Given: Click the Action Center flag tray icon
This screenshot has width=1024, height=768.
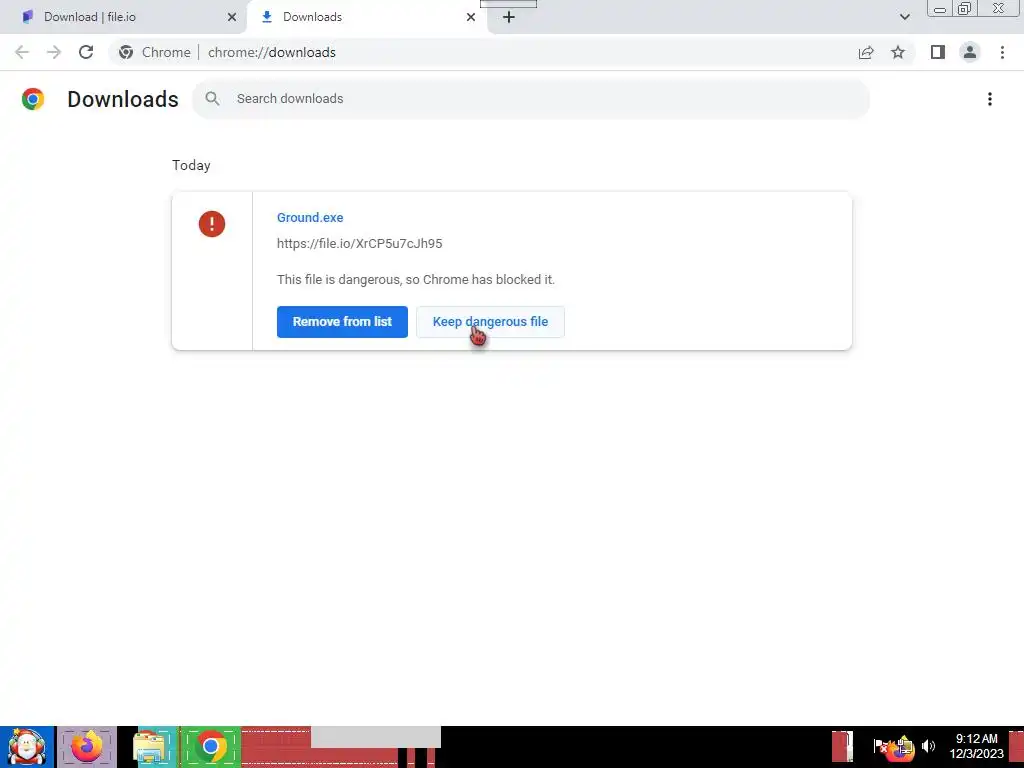Looking at the screenshot, I should pos(880,746).
